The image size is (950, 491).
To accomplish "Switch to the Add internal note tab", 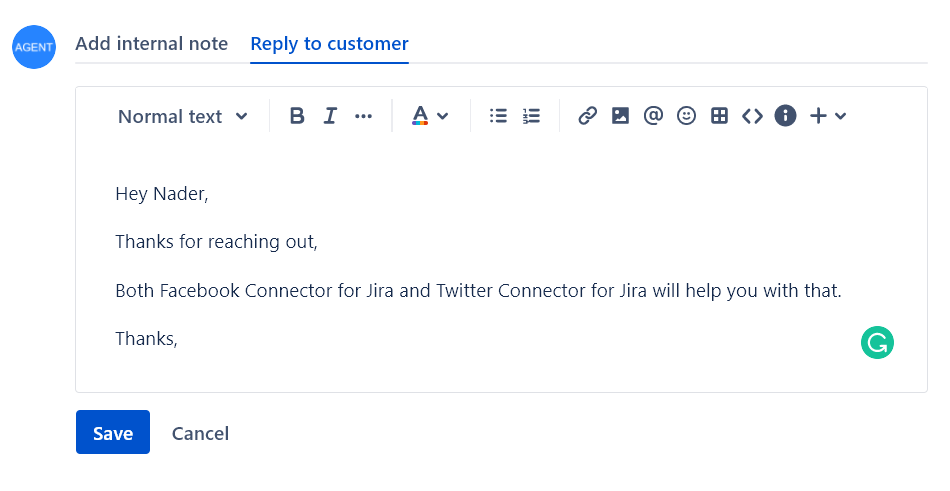I will coord(151,44).
